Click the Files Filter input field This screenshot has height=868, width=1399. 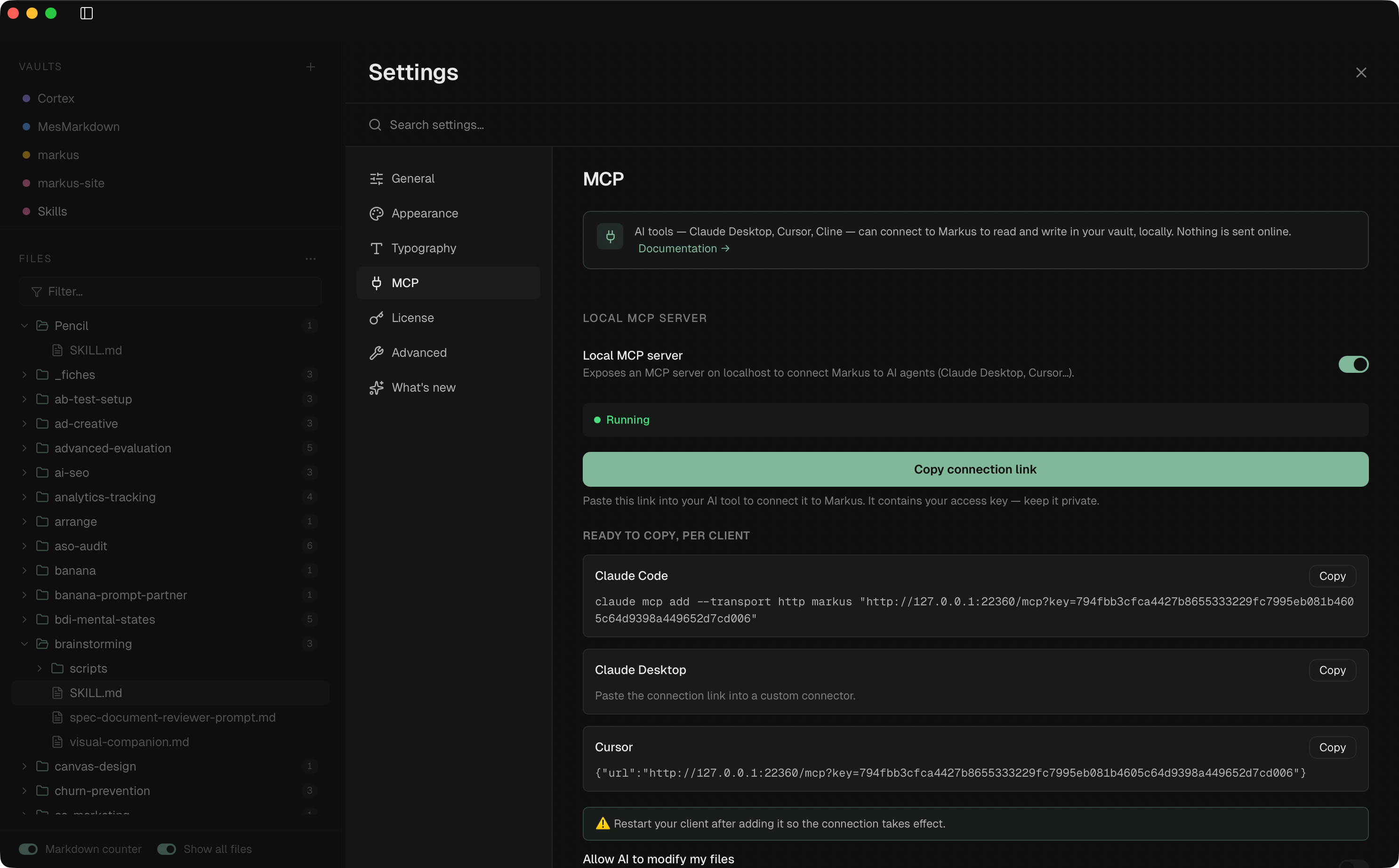(x=170, y=292)
